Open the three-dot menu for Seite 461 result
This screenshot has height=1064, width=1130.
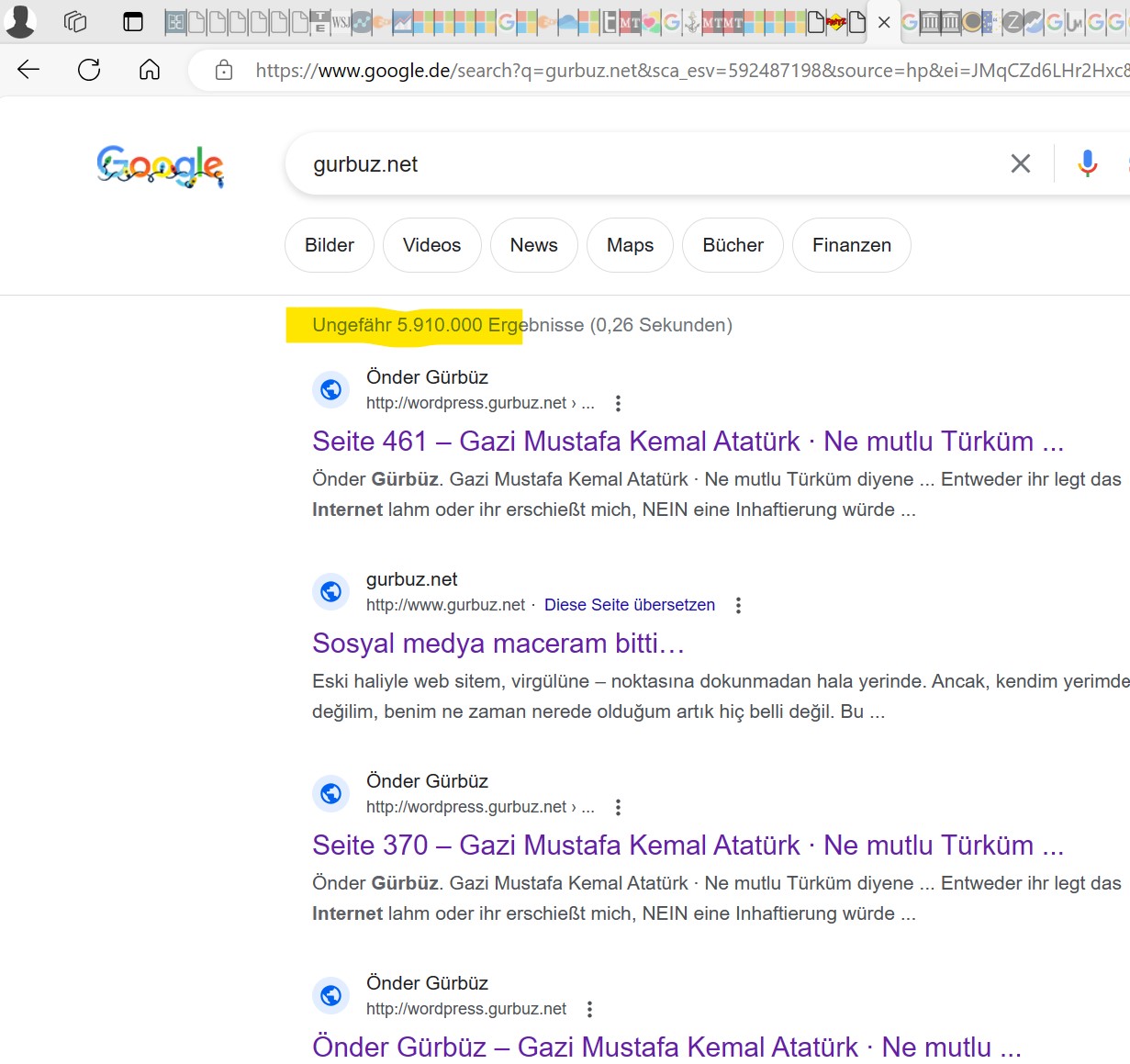point(618,403)
